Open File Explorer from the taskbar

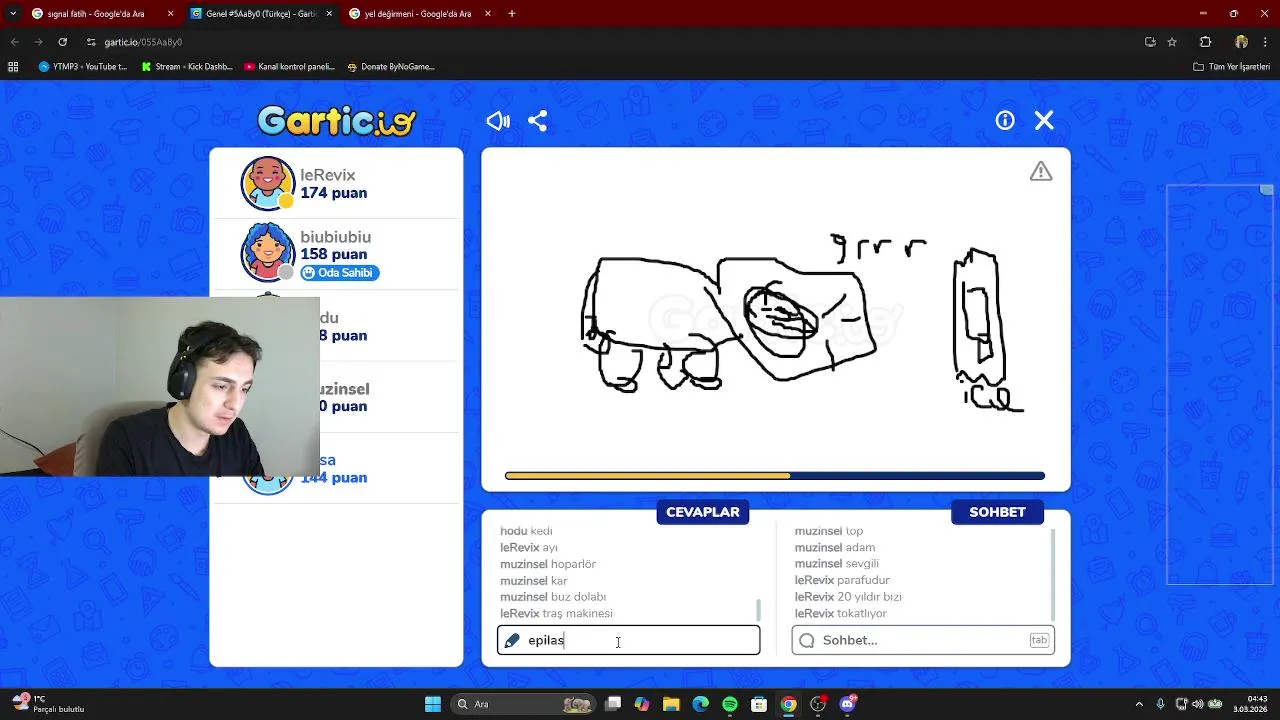point(671,704)
